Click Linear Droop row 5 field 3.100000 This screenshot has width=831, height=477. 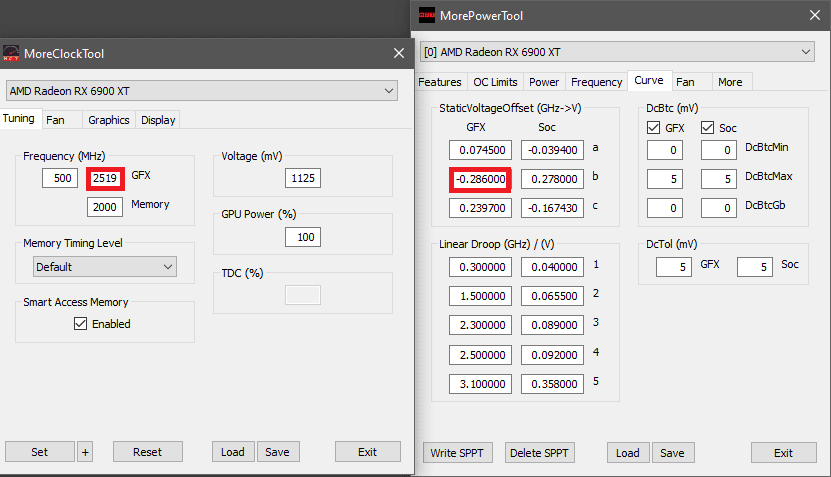pyautogui.click(x=480, y=384)
